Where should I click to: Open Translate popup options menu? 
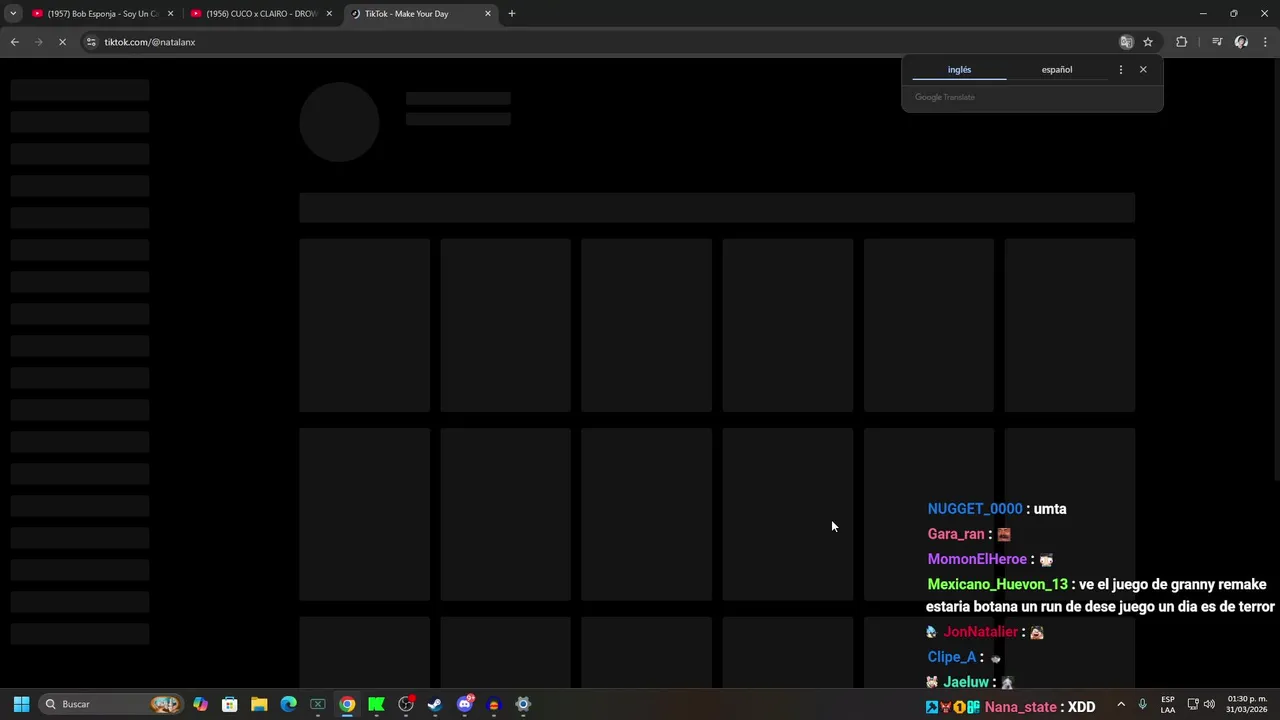tap(1120, 70)
